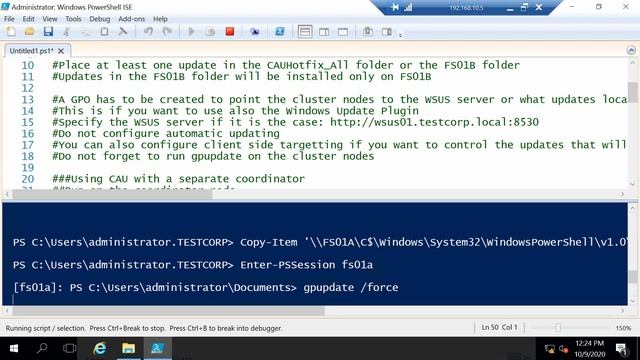Create a new script with the New icon
This screenshot has height=360, width=640.
tap(11, 31)
